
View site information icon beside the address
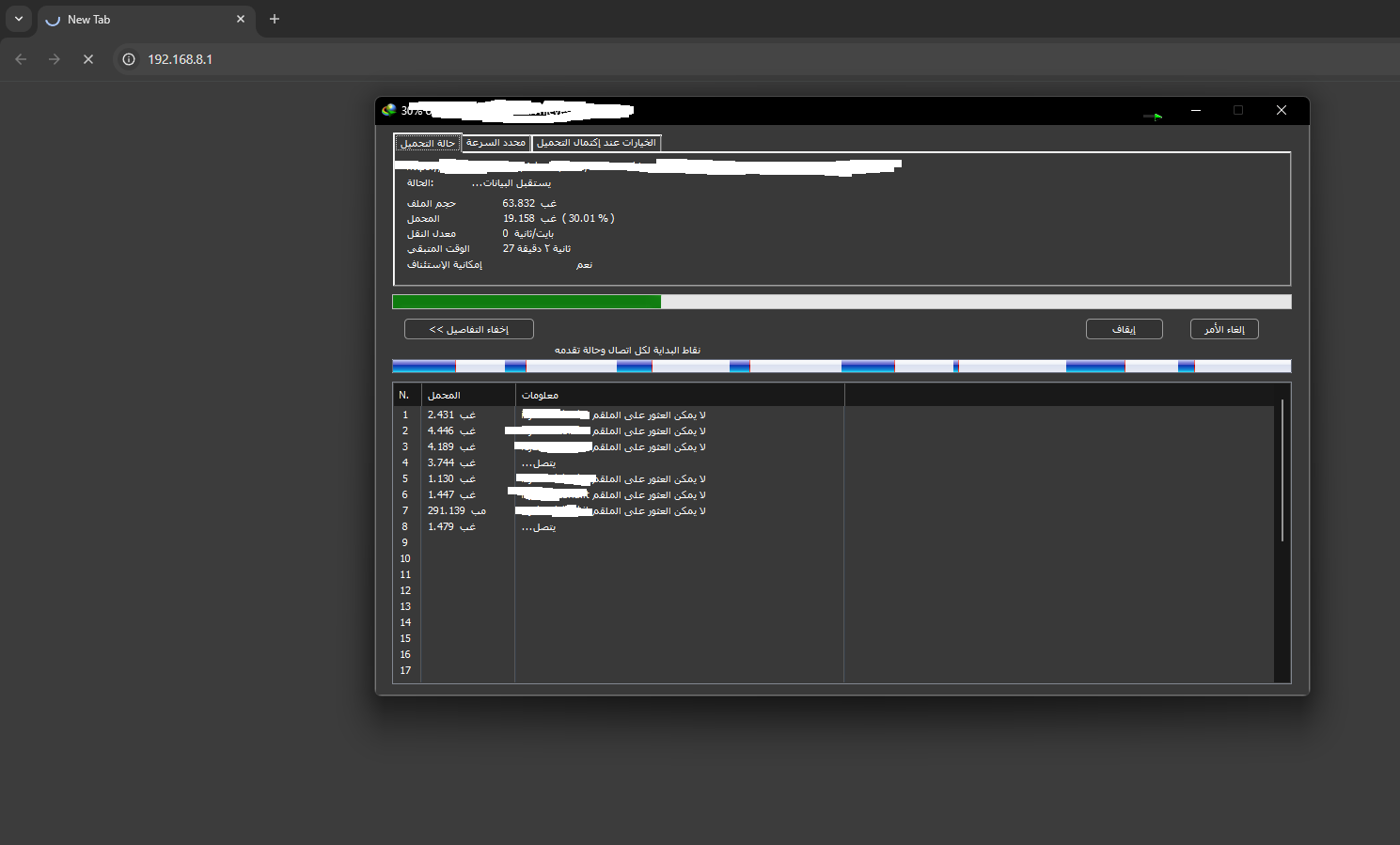(130, 59)
